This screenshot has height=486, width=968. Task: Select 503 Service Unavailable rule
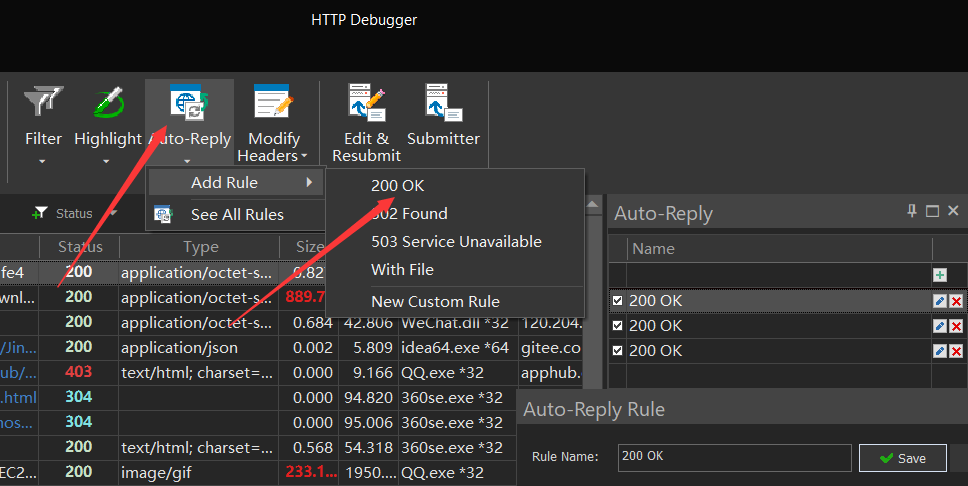point(456,241)
